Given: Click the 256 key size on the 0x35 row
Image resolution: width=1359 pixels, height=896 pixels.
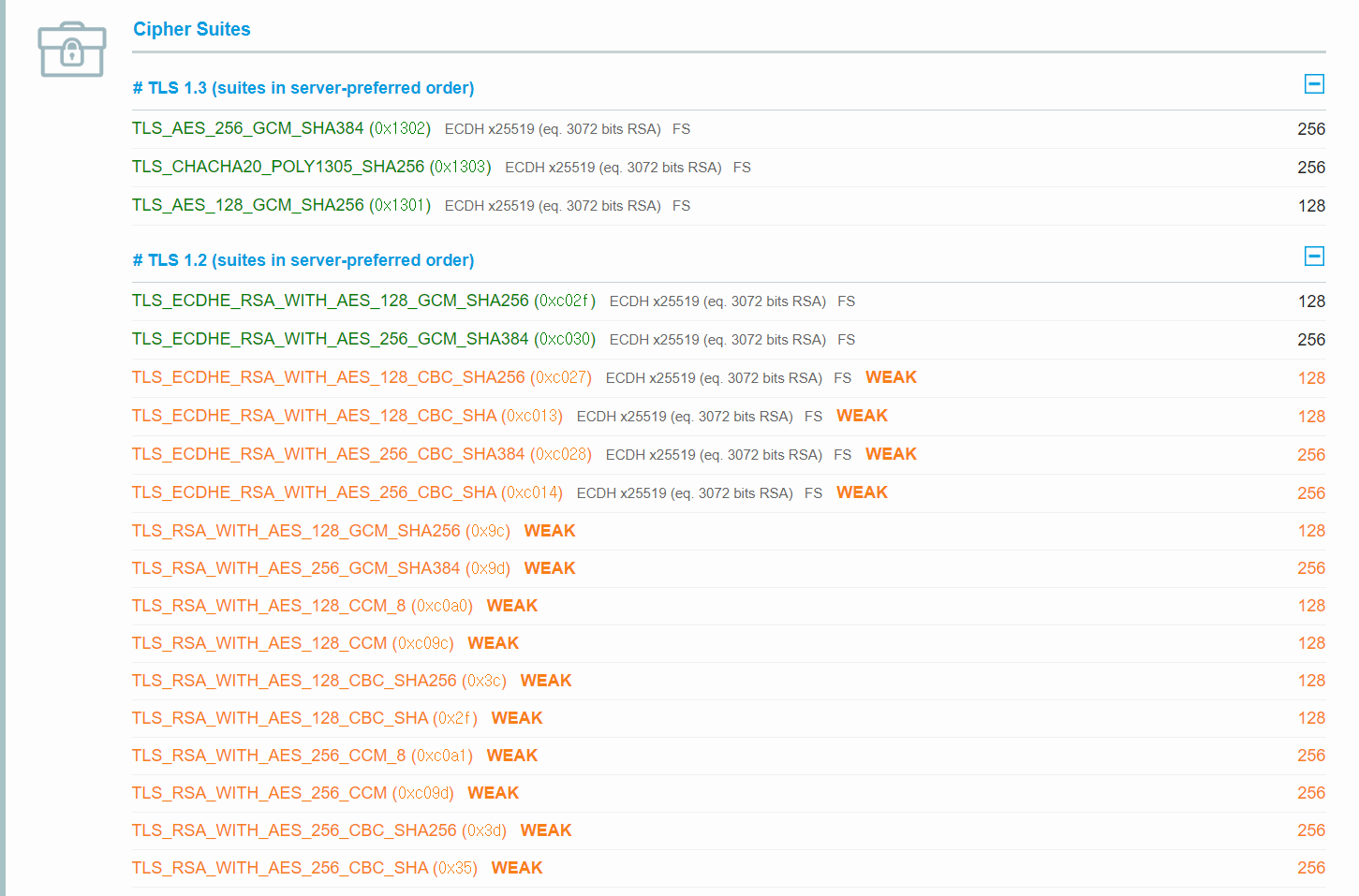Looking at the screenshot, I should point(1311,868).
